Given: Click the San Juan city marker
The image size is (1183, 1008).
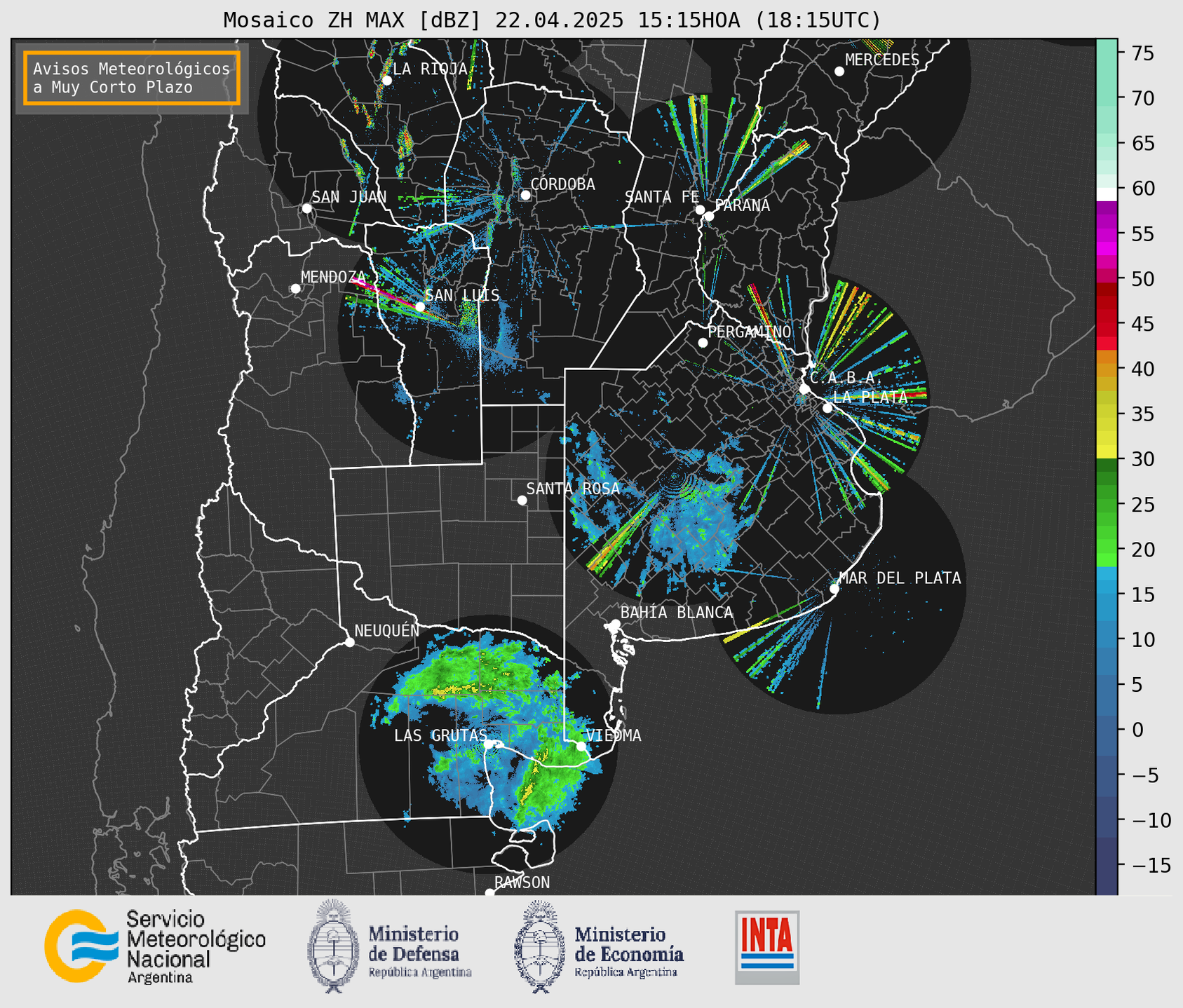Looking at the screenshot, I should [x=306, y=208].
